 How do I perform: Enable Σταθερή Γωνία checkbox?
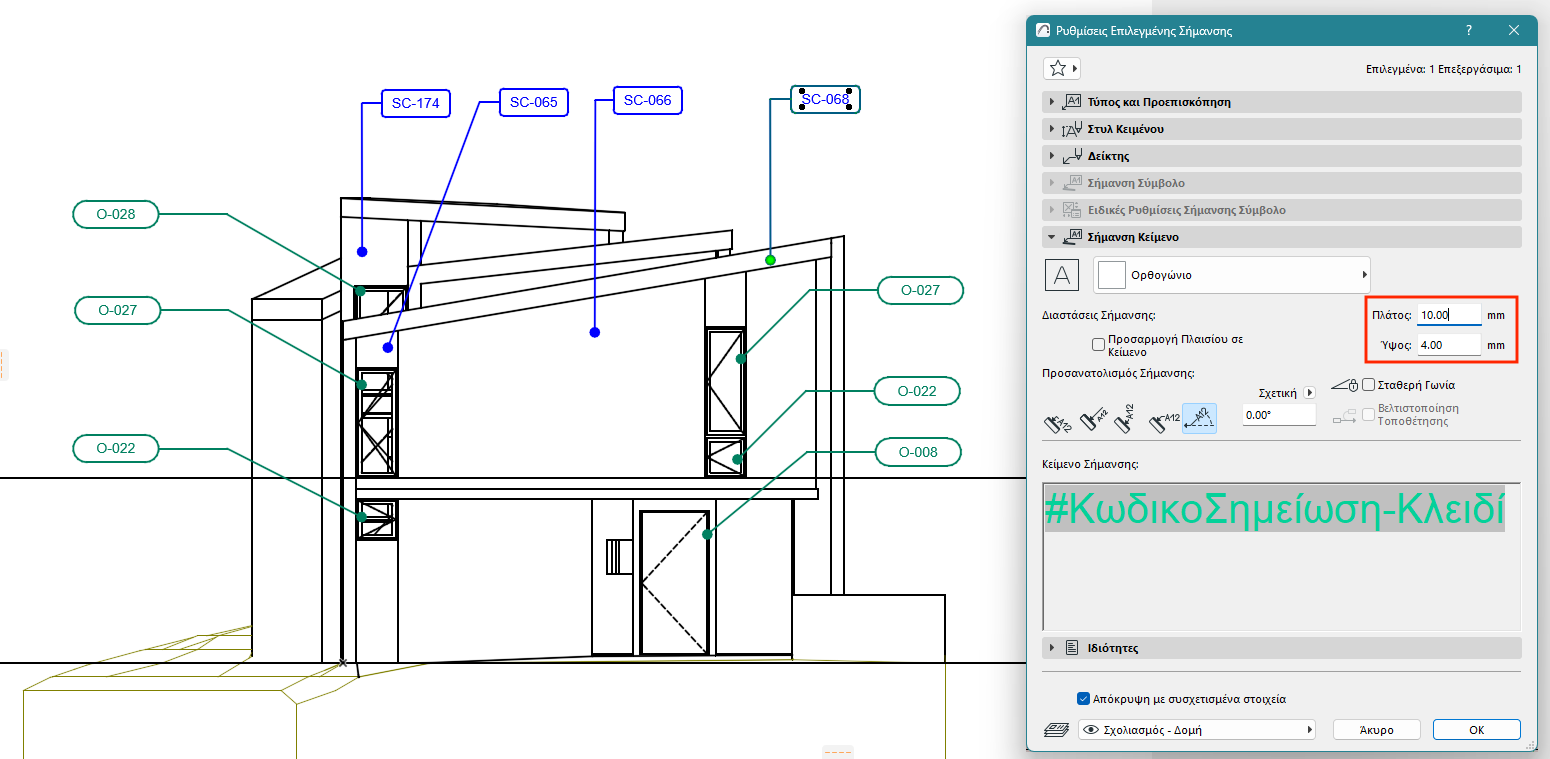[1369, 385]
